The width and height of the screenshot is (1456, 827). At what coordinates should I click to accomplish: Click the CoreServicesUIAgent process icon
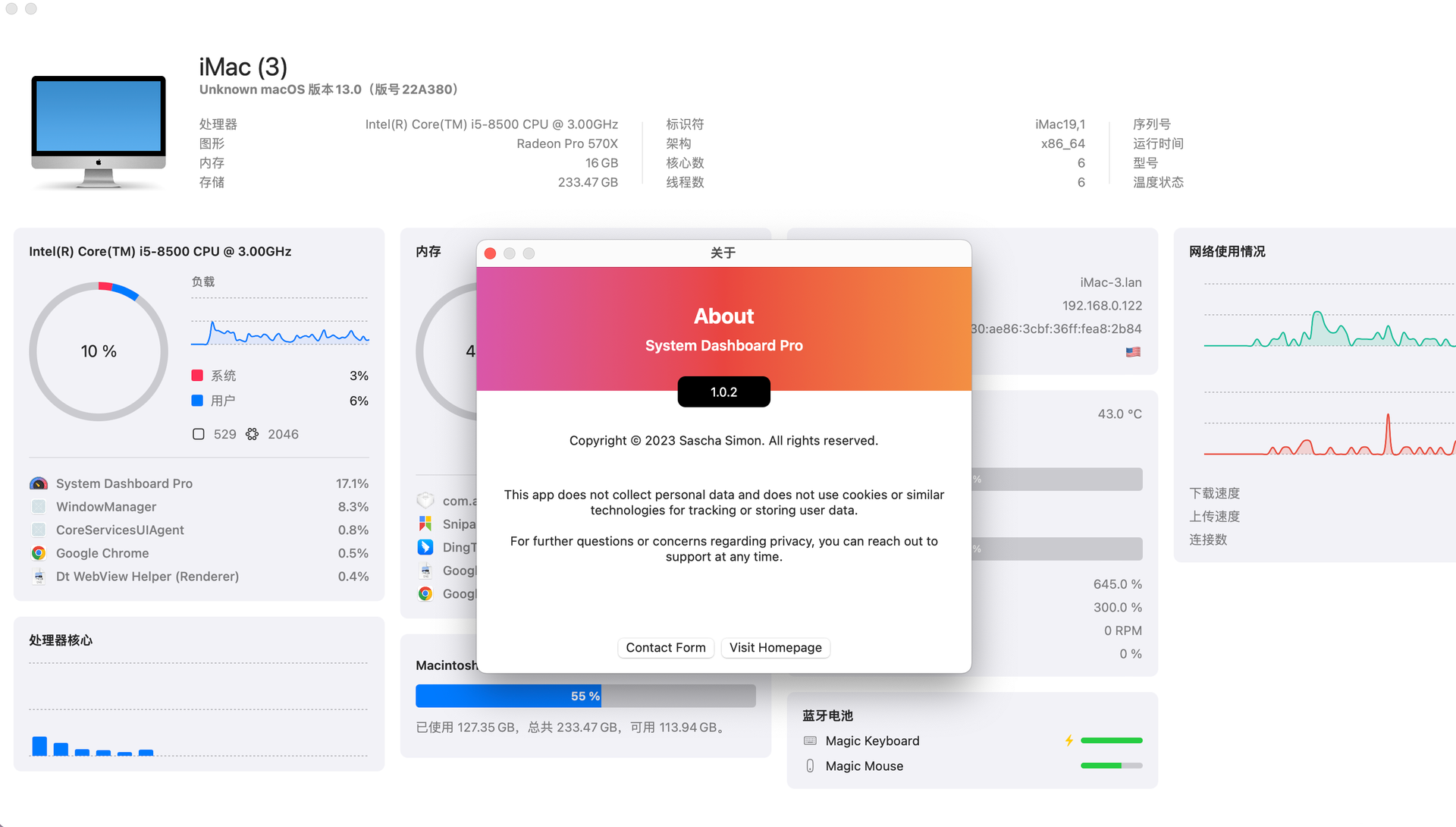(38, 530)
